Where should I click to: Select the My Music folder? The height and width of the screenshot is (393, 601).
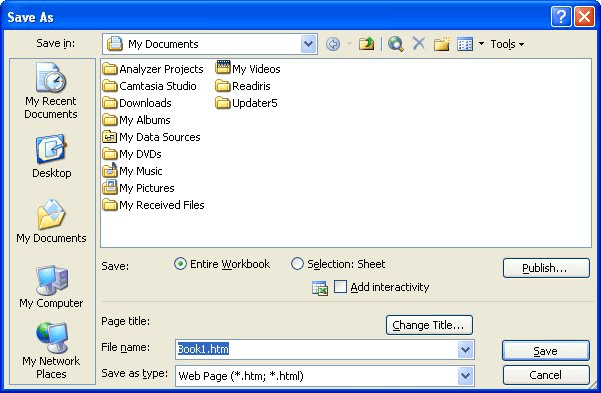pos(133,171)
